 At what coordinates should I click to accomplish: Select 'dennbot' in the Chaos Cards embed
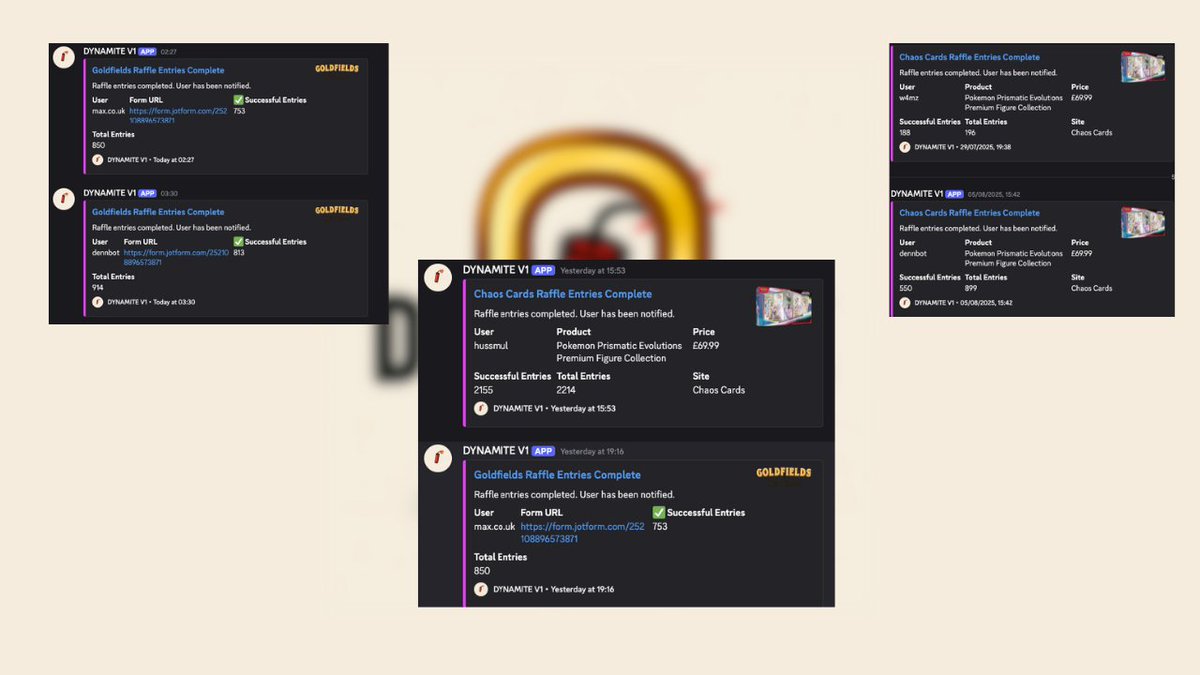(914, 254)
